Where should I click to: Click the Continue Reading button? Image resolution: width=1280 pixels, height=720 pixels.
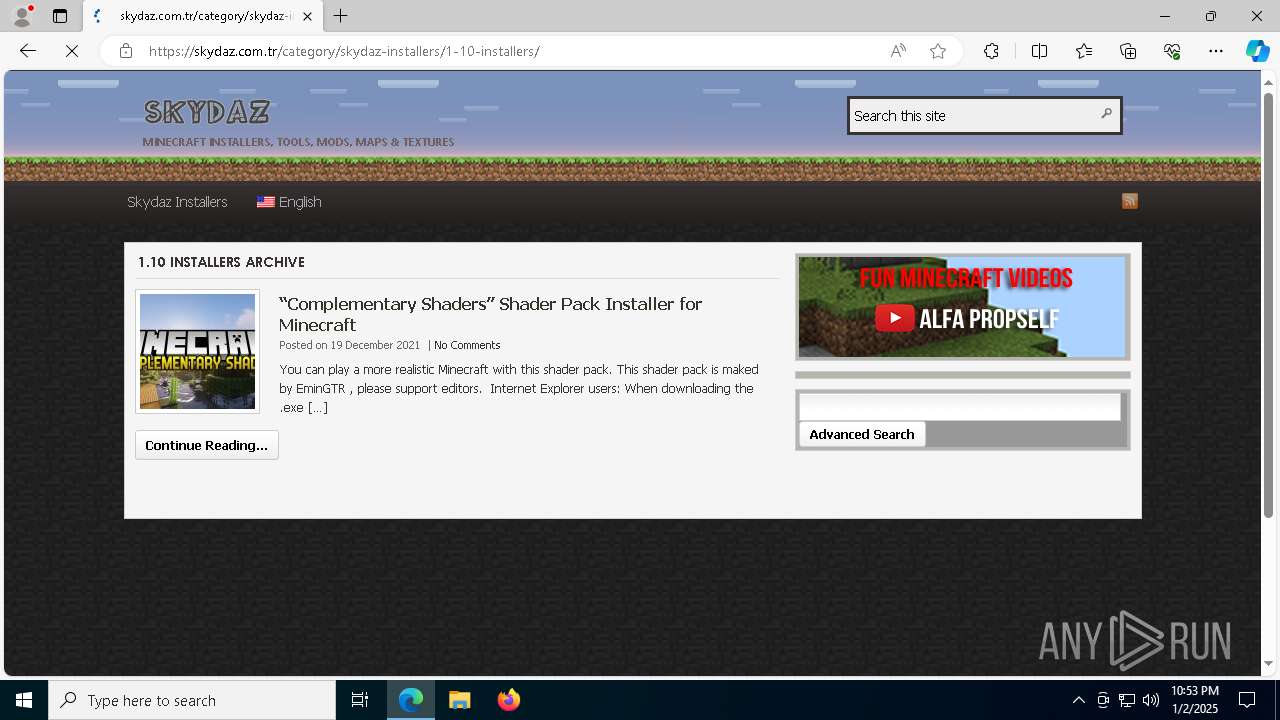coord(207,445)
